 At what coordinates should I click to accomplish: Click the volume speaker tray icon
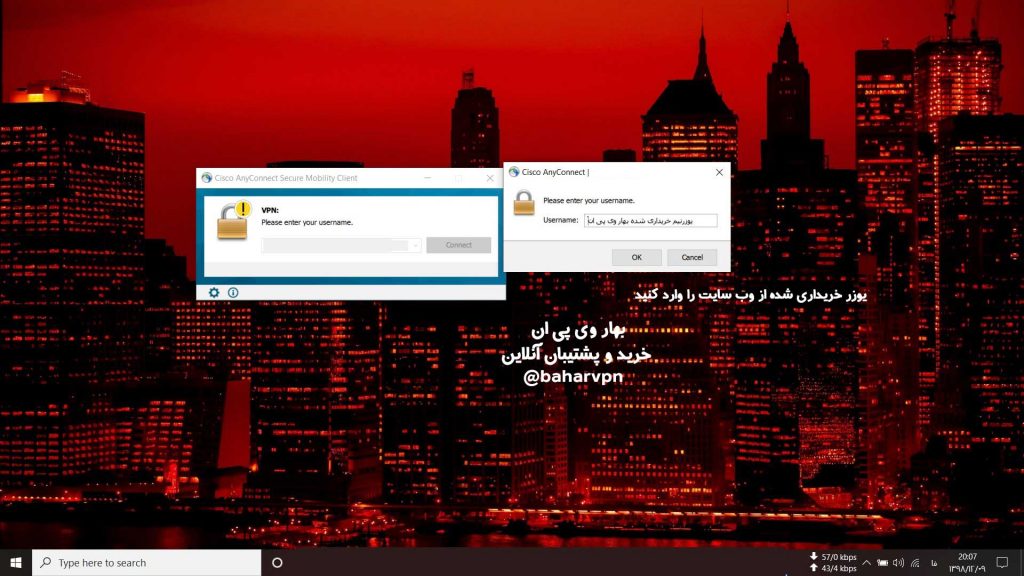898,562
